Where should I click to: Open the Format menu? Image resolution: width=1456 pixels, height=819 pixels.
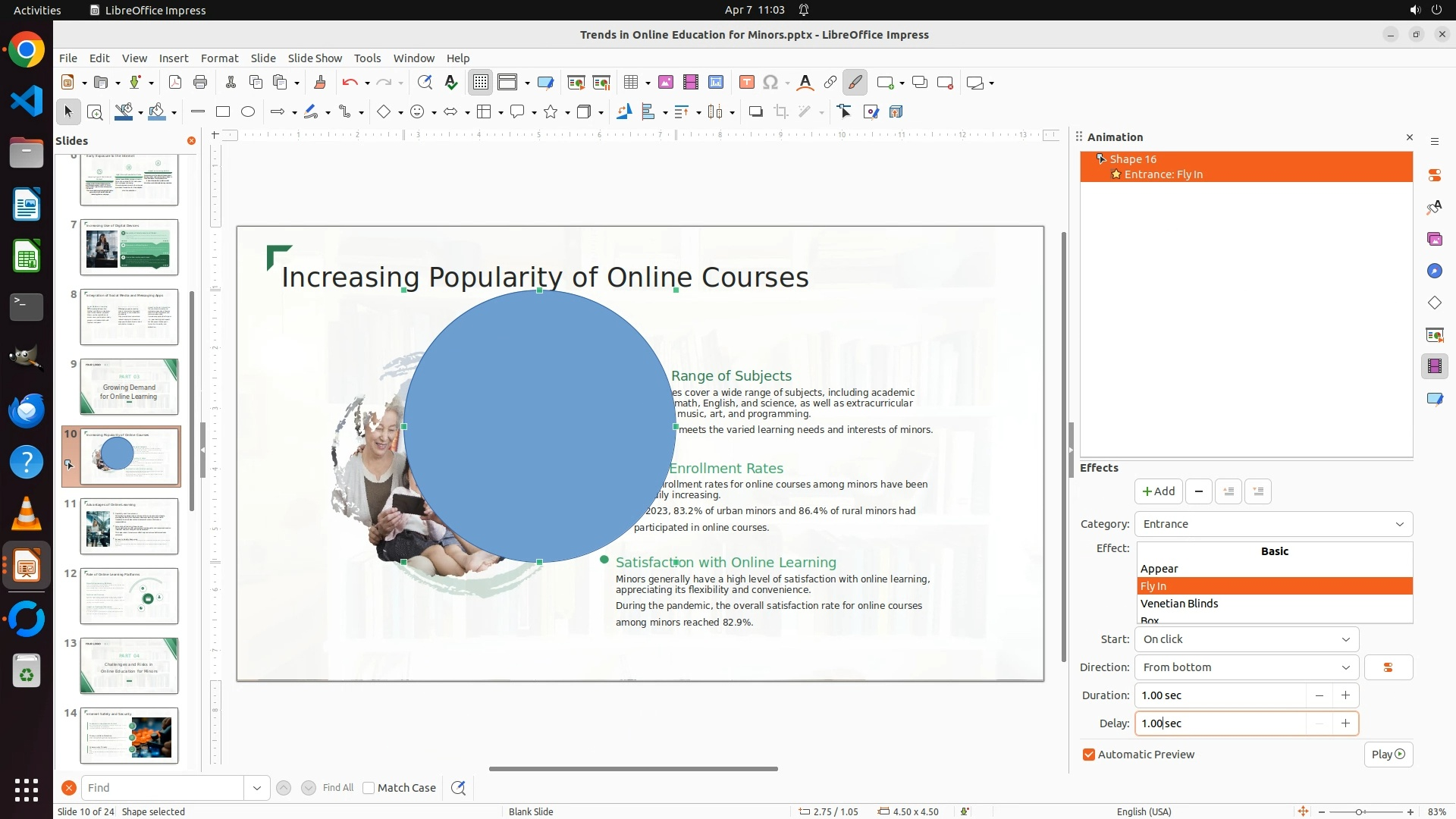(219, 58)
